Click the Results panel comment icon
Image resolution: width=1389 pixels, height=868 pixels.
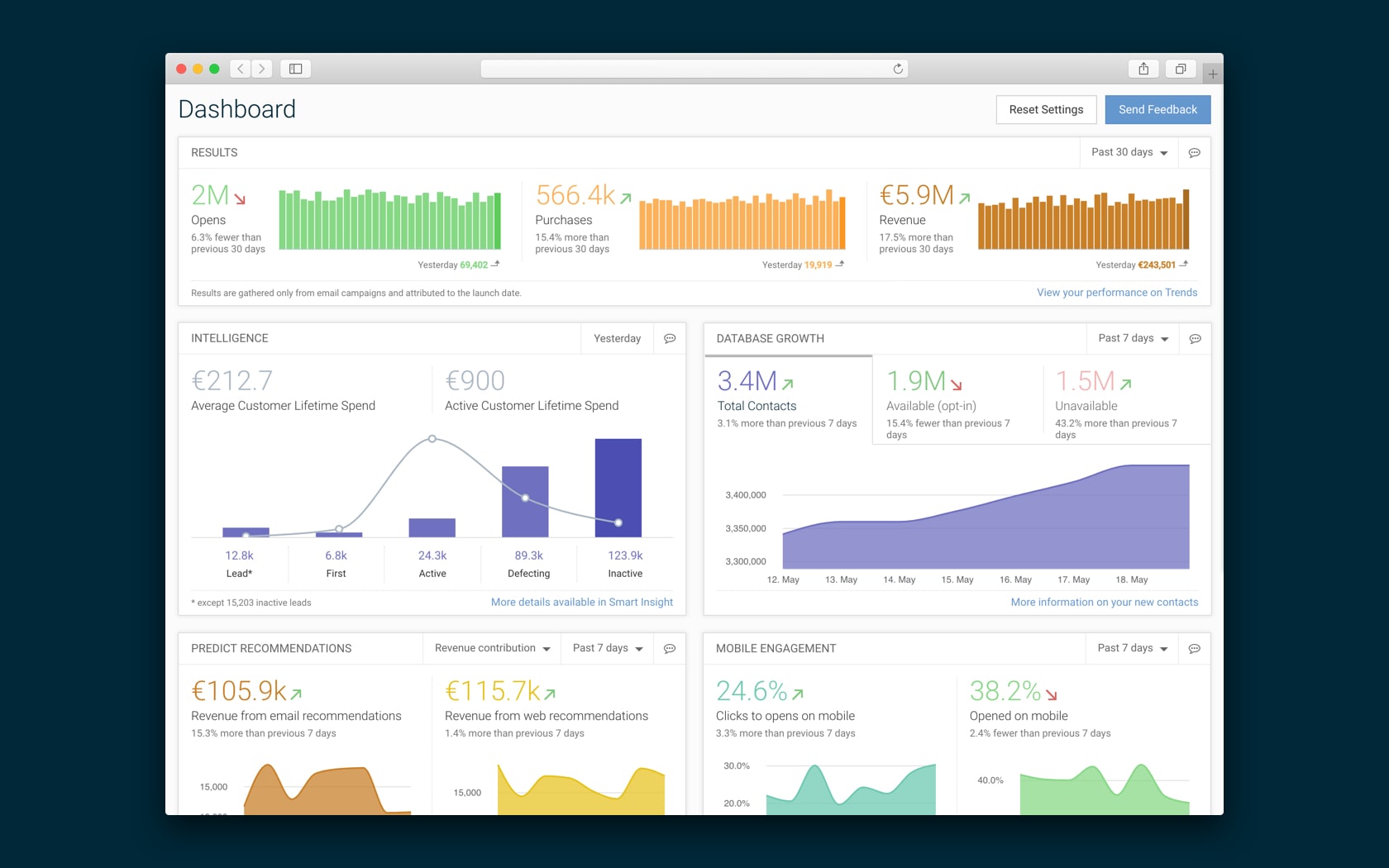point(1194,153)
